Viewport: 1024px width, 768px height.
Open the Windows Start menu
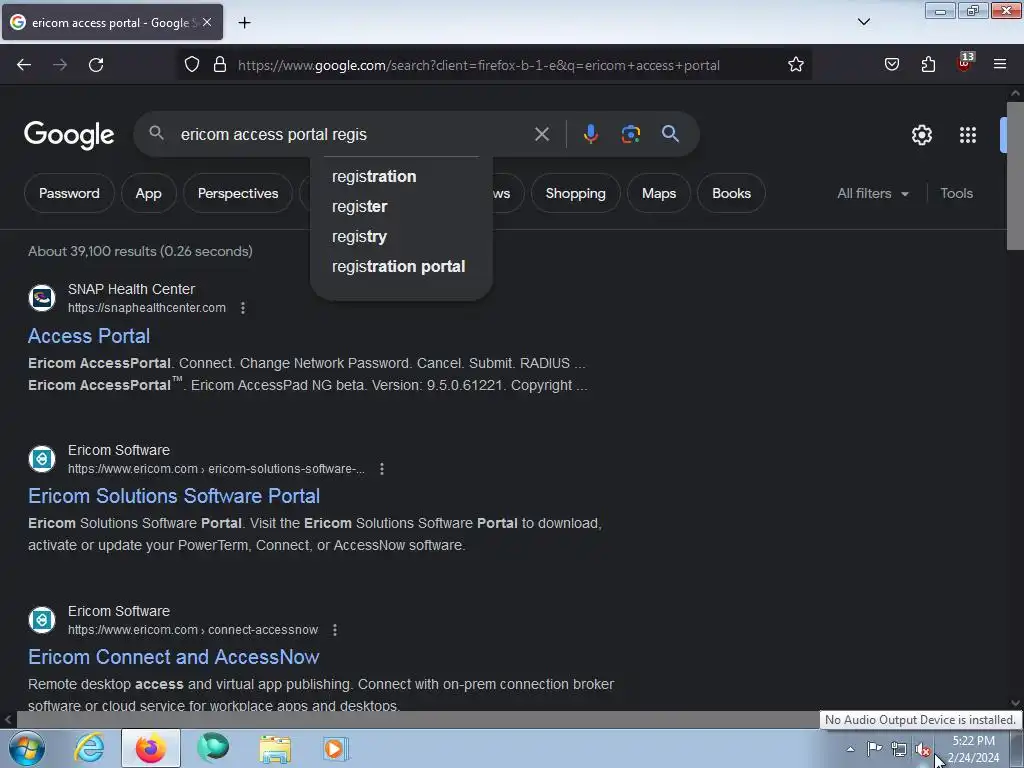click(x=25, y=748)
